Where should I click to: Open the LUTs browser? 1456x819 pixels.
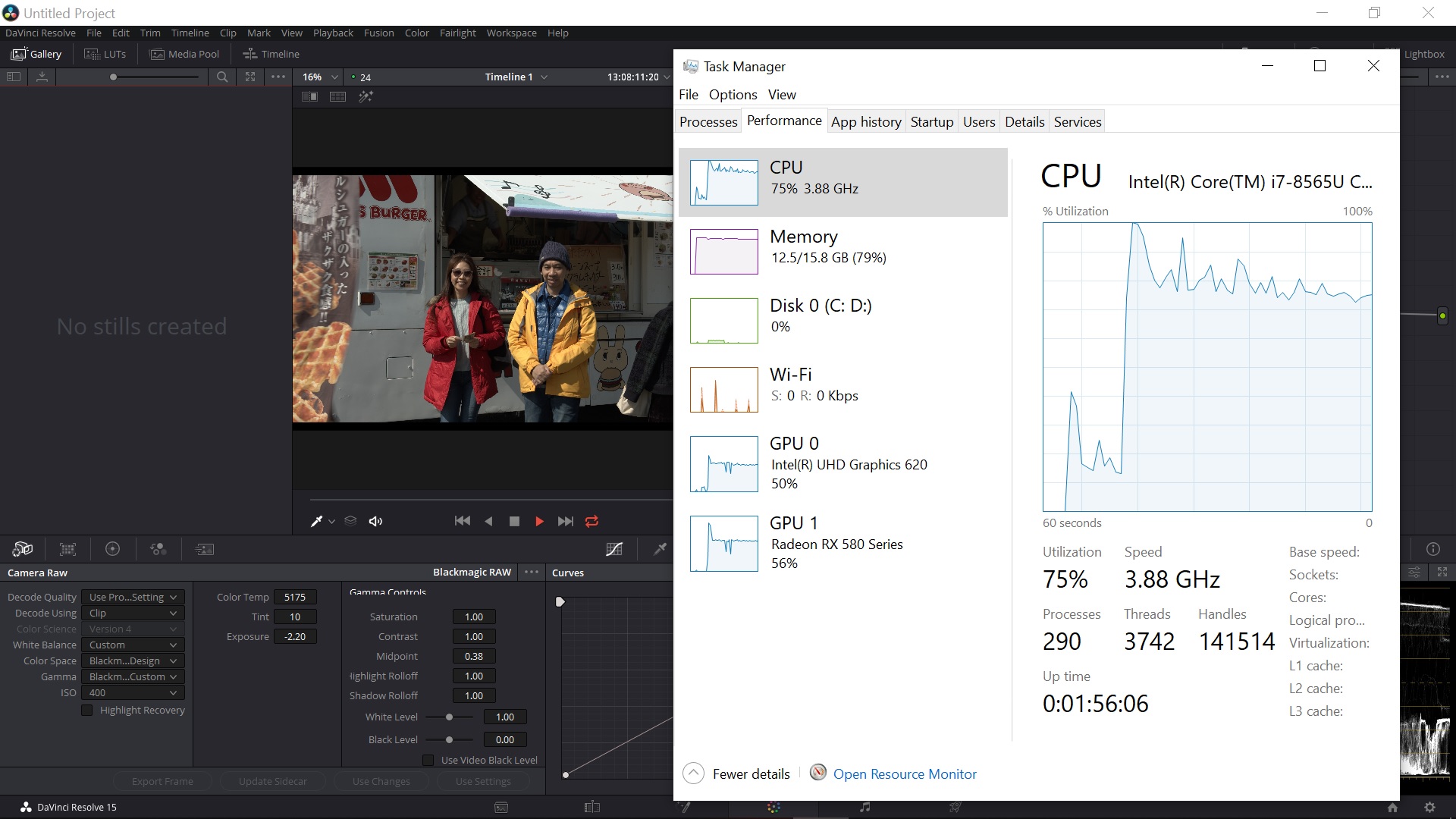pos(105,54)
